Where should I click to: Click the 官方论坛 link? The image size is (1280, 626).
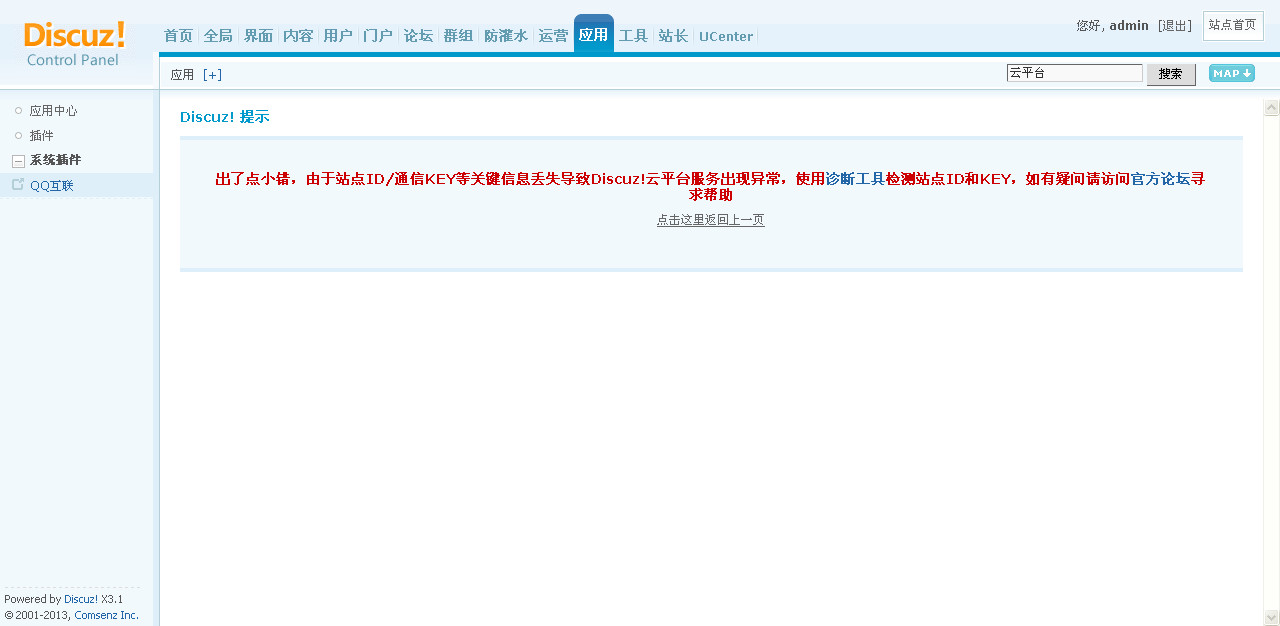pyautogui.click(x=1160, y=179)
